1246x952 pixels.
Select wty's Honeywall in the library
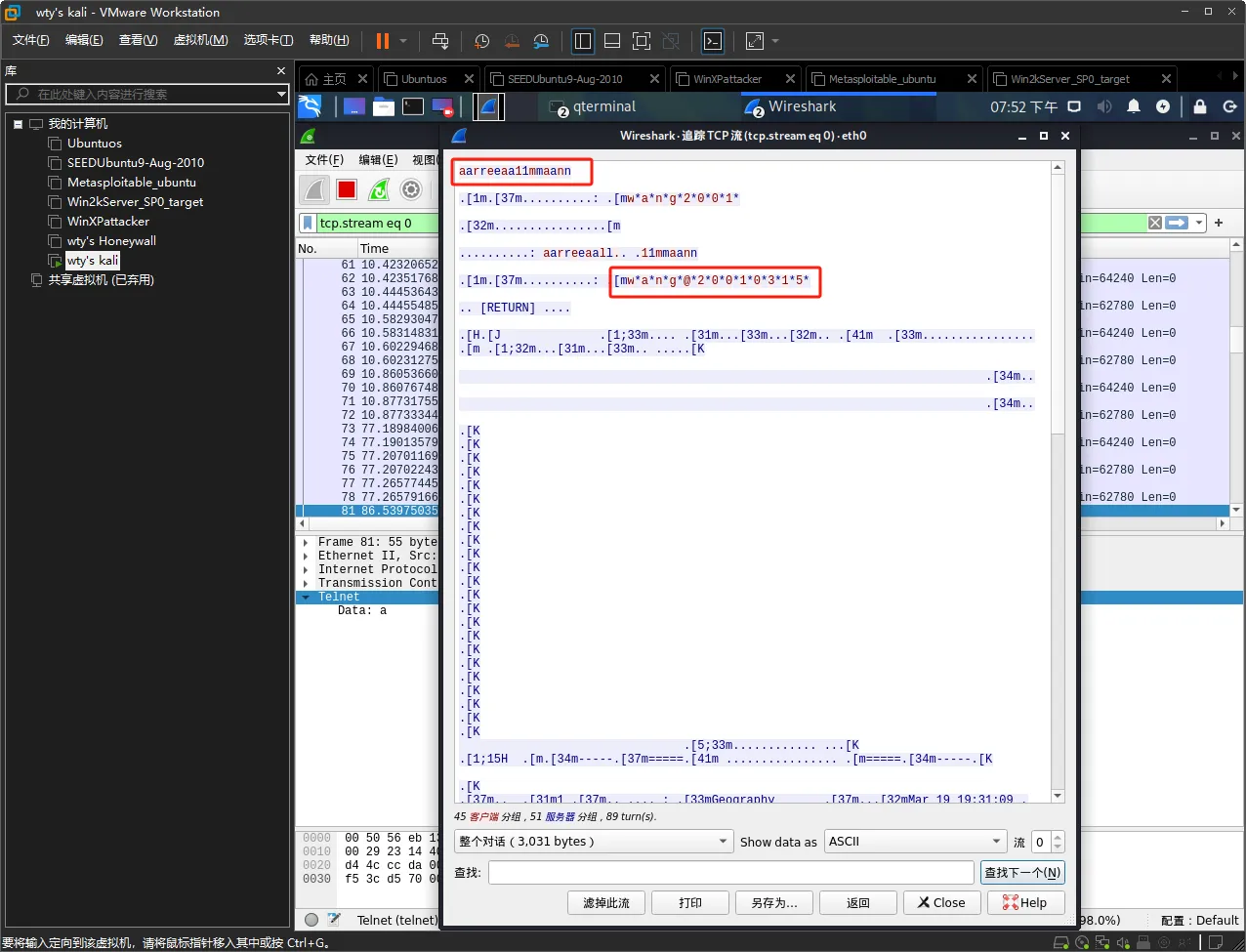(x=111, y=241)
